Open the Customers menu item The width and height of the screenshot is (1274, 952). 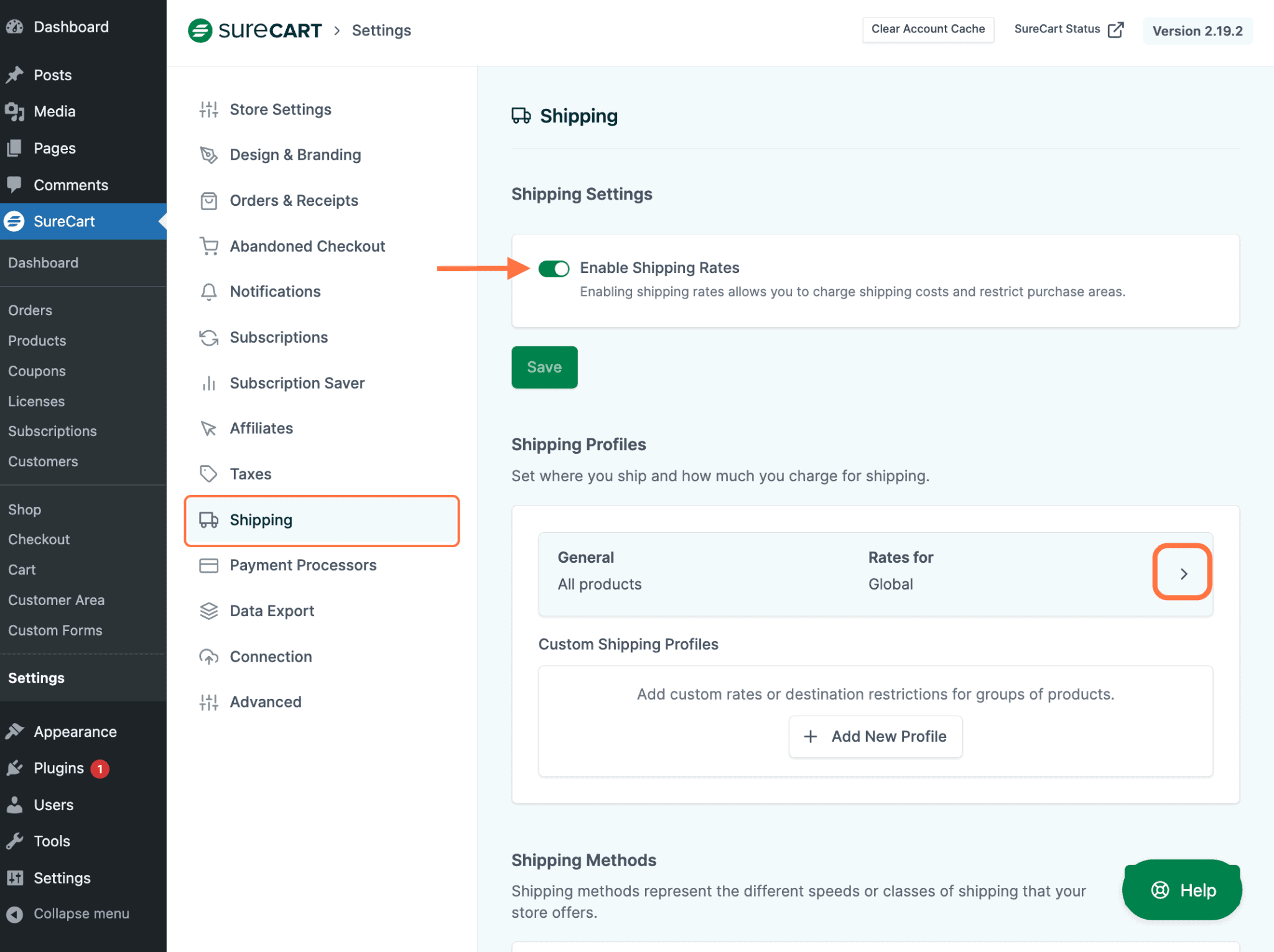(42, 461)
